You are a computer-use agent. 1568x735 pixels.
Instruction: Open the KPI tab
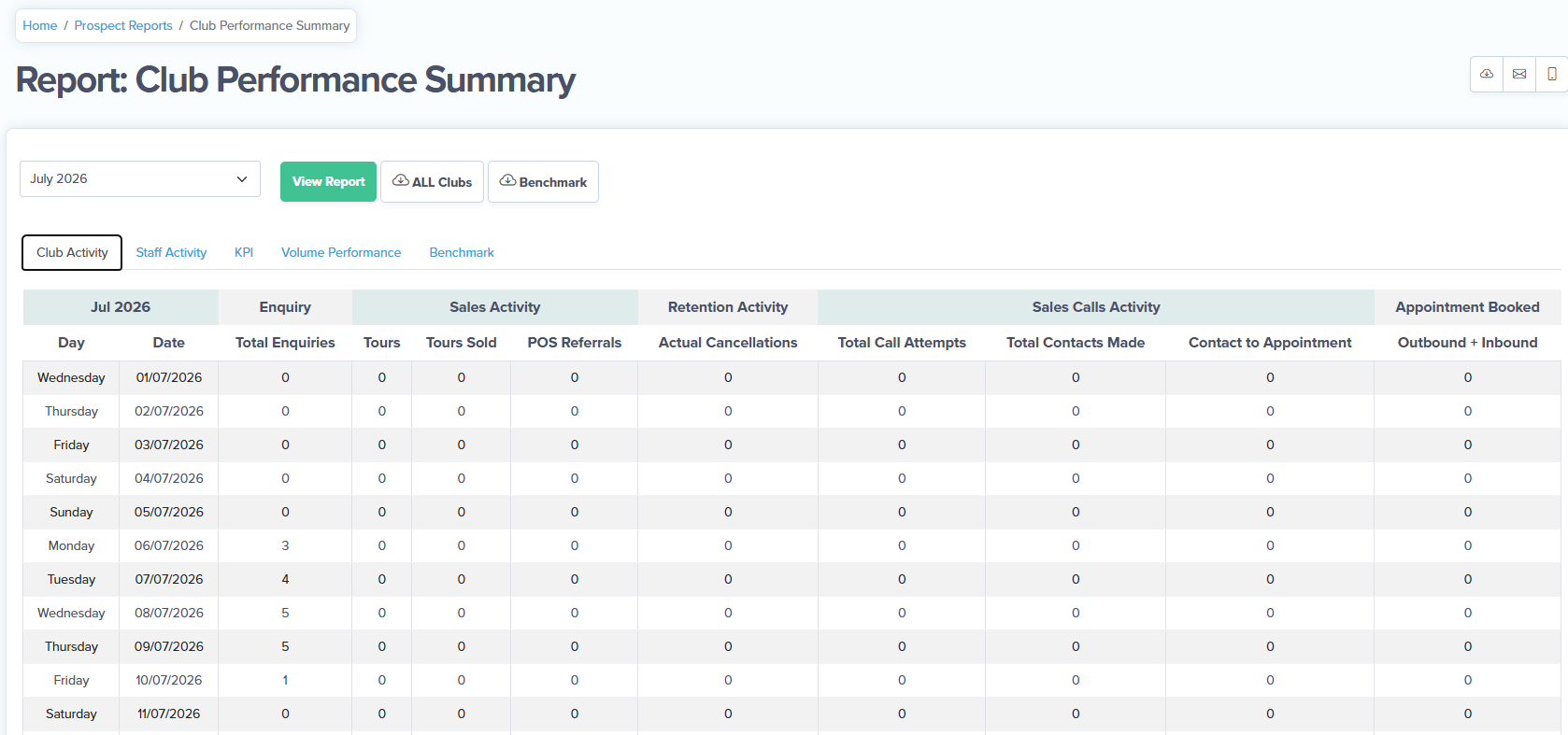tap(244, 252)
